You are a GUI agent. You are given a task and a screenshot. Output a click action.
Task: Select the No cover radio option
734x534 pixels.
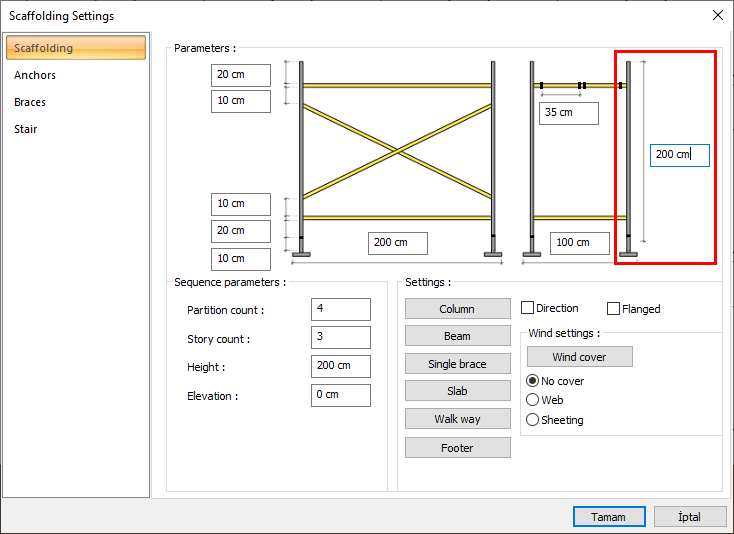(533, 381)
